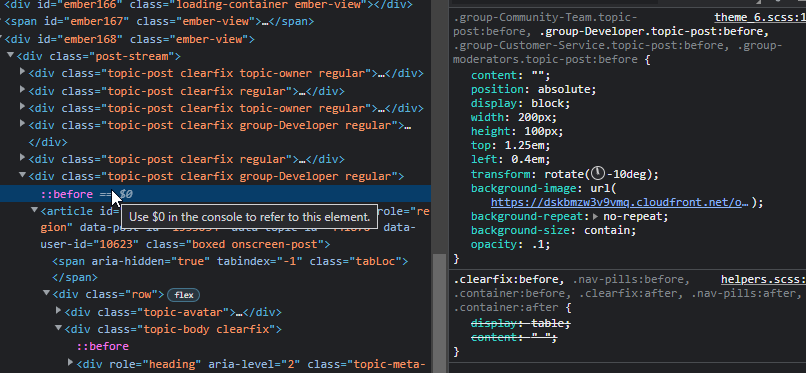This screenshot has height=373, width=806.
Task: Click the content property name in group-Developer rule
Action: coord(493,76)
